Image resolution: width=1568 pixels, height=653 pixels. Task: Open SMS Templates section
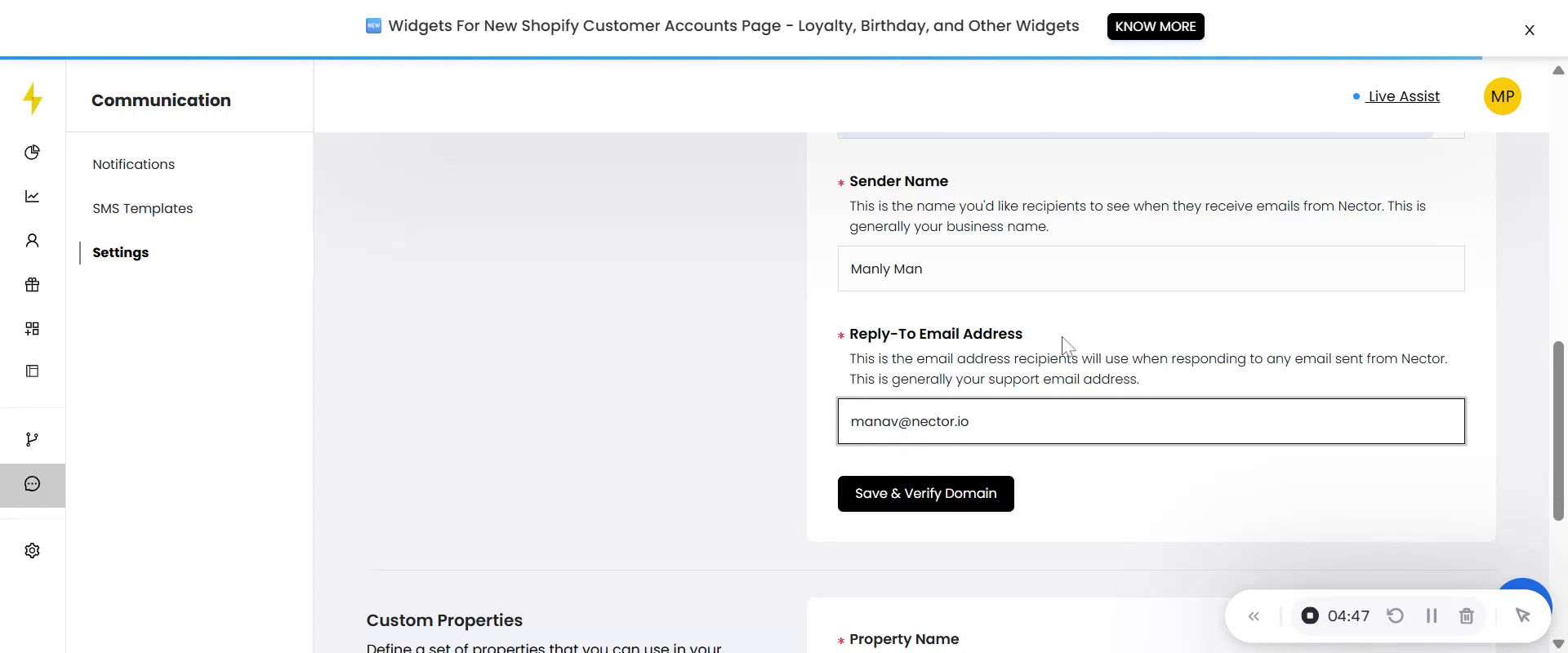pos(142,208)
